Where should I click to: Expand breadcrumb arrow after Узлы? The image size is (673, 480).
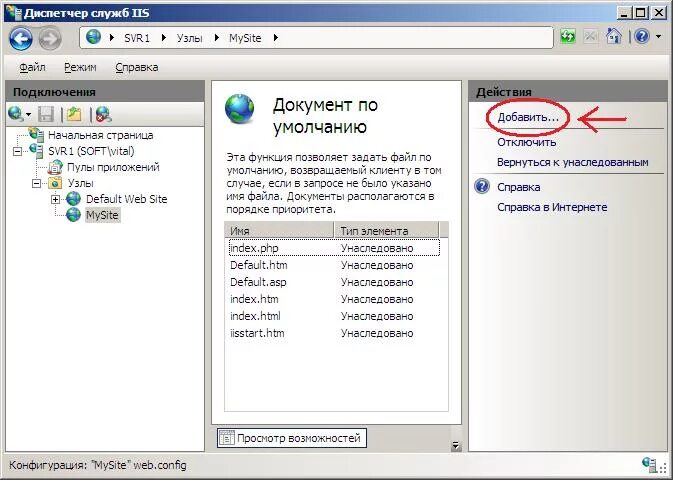216,38
